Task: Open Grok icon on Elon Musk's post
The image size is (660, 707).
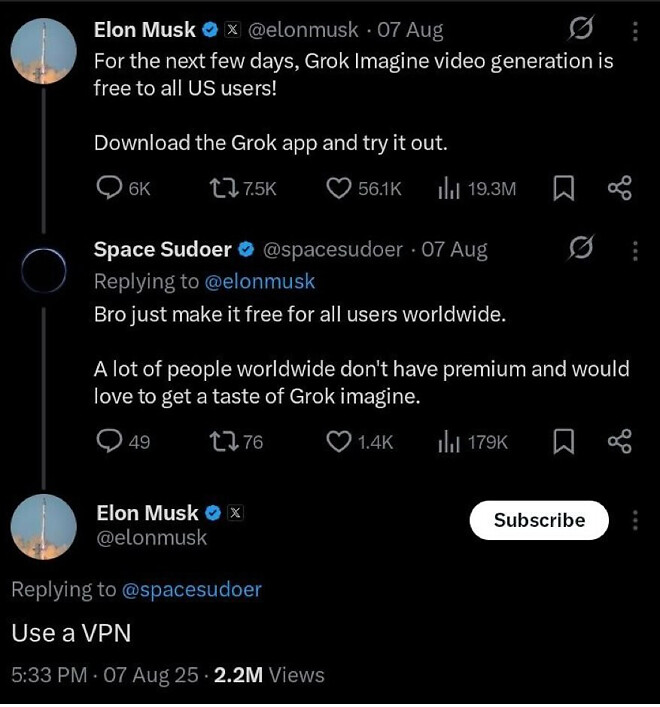Action: coord(580,30)
